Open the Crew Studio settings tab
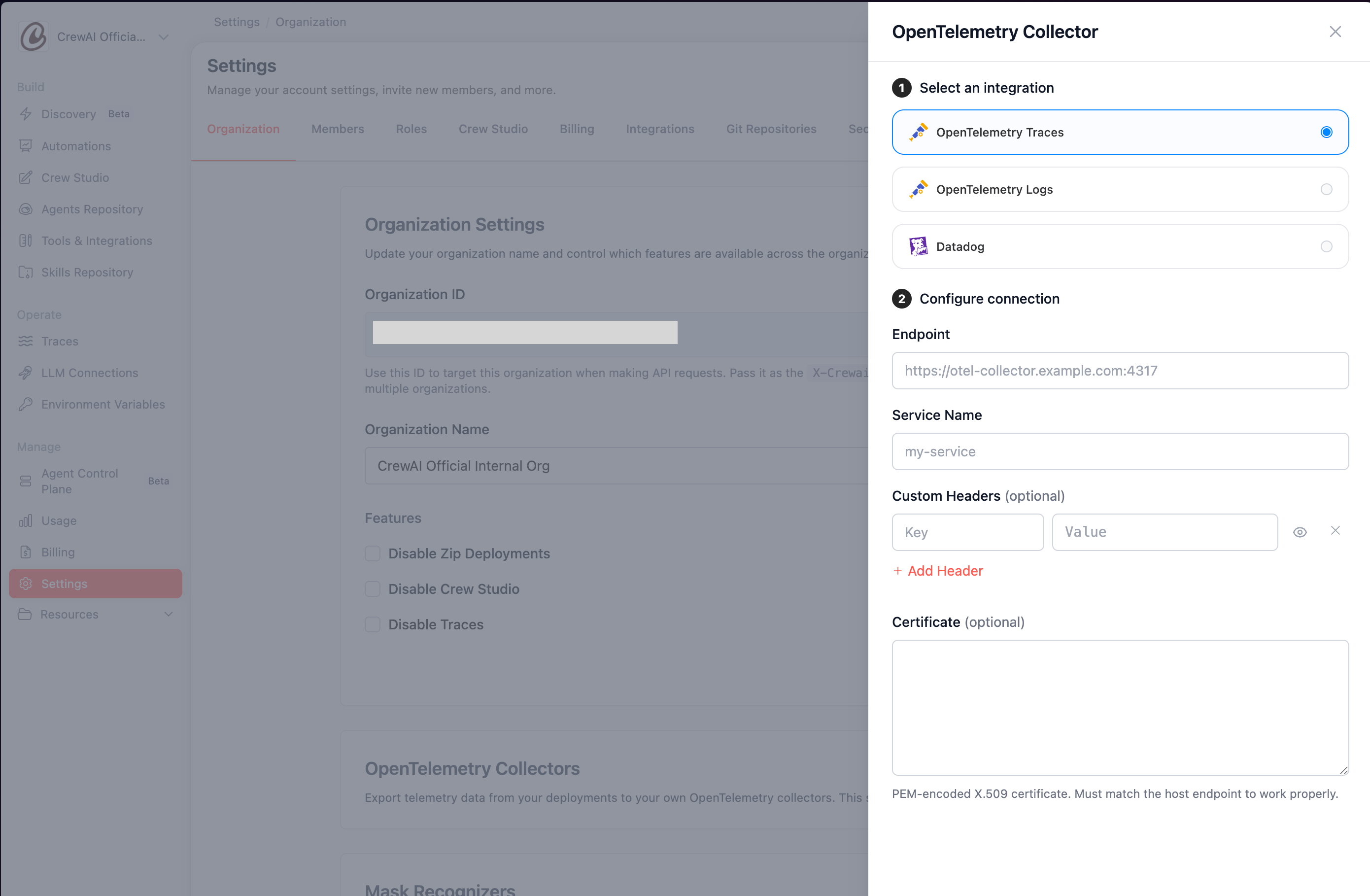This screenshot has width=1370, height=896. [493, 129]
